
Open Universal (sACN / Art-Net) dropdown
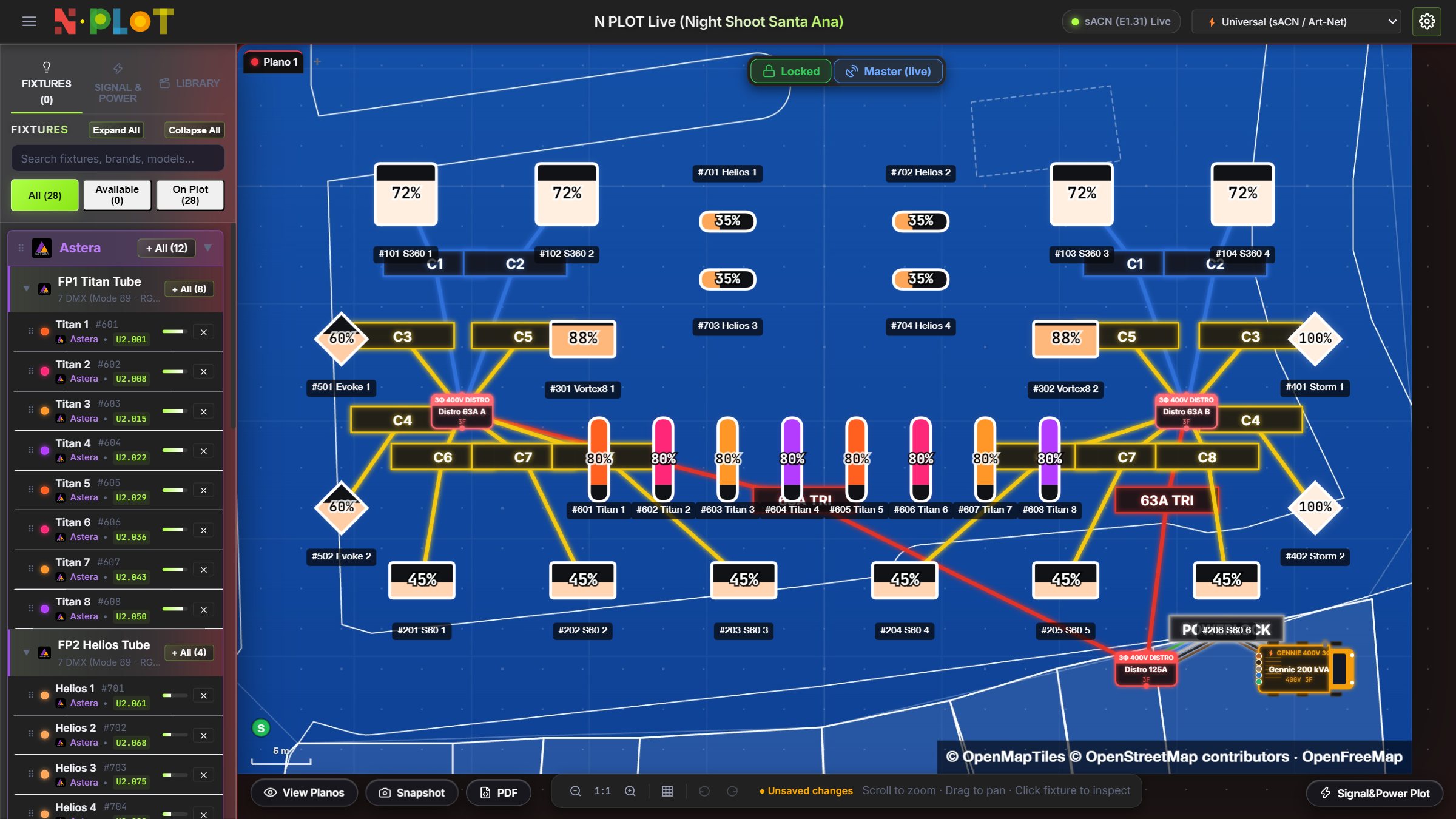(x=1296, y=22)
